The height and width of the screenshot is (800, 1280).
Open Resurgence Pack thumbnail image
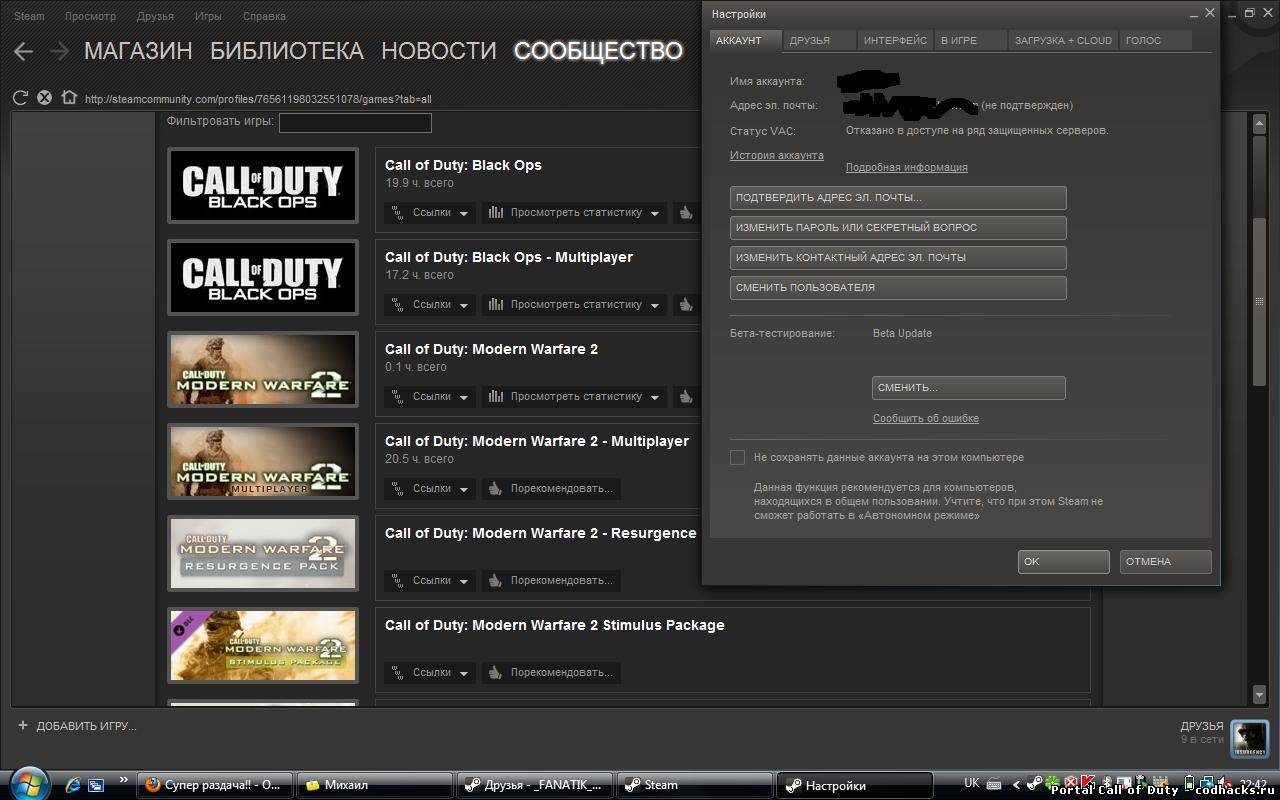263,553
